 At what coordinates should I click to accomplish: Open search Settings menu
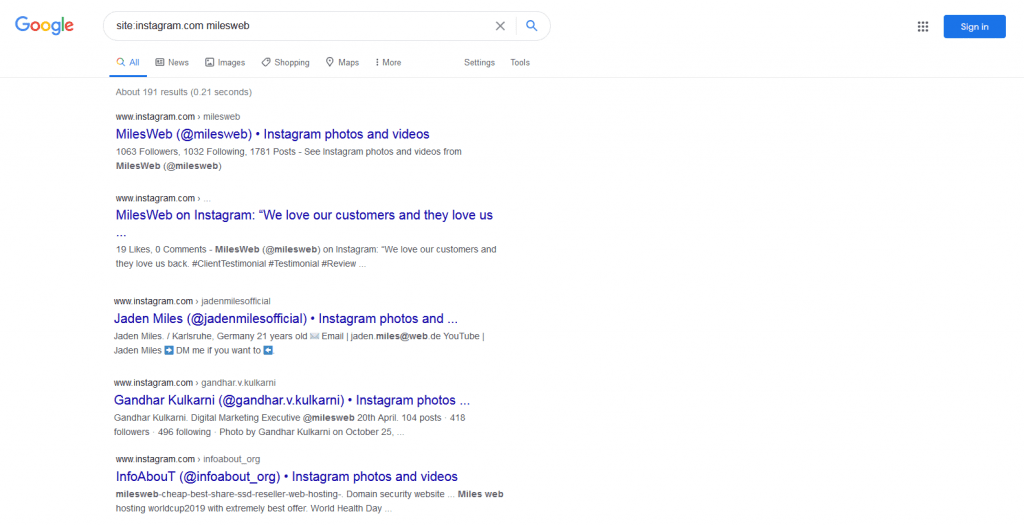pos(479,63)
